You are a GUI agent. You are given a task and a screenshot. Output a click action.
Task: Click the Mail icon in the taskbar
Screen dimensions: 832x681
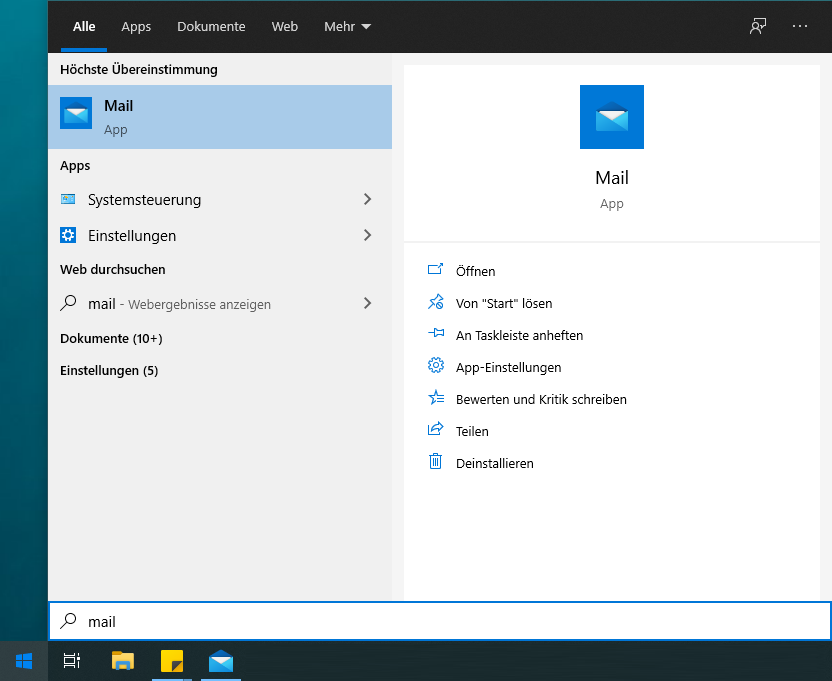(221, 660)
